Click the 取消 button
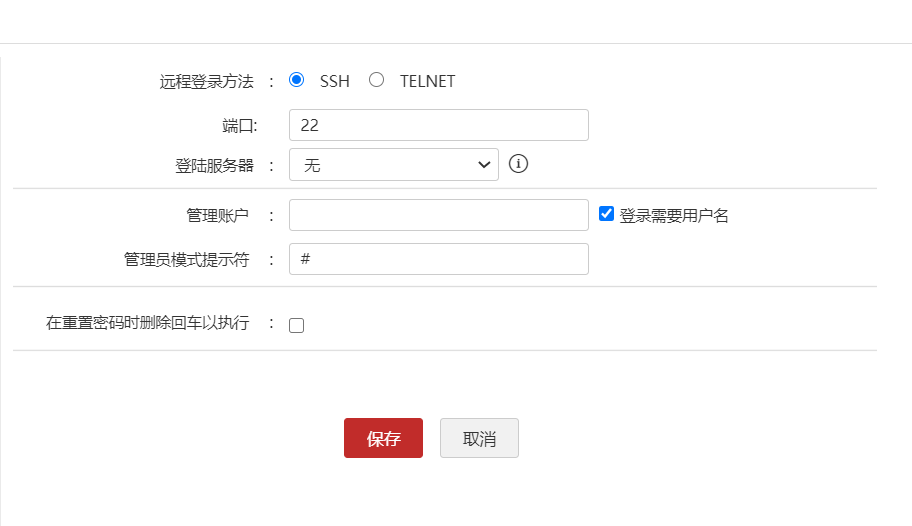This screenshot has height=526, width=912. 479,438
